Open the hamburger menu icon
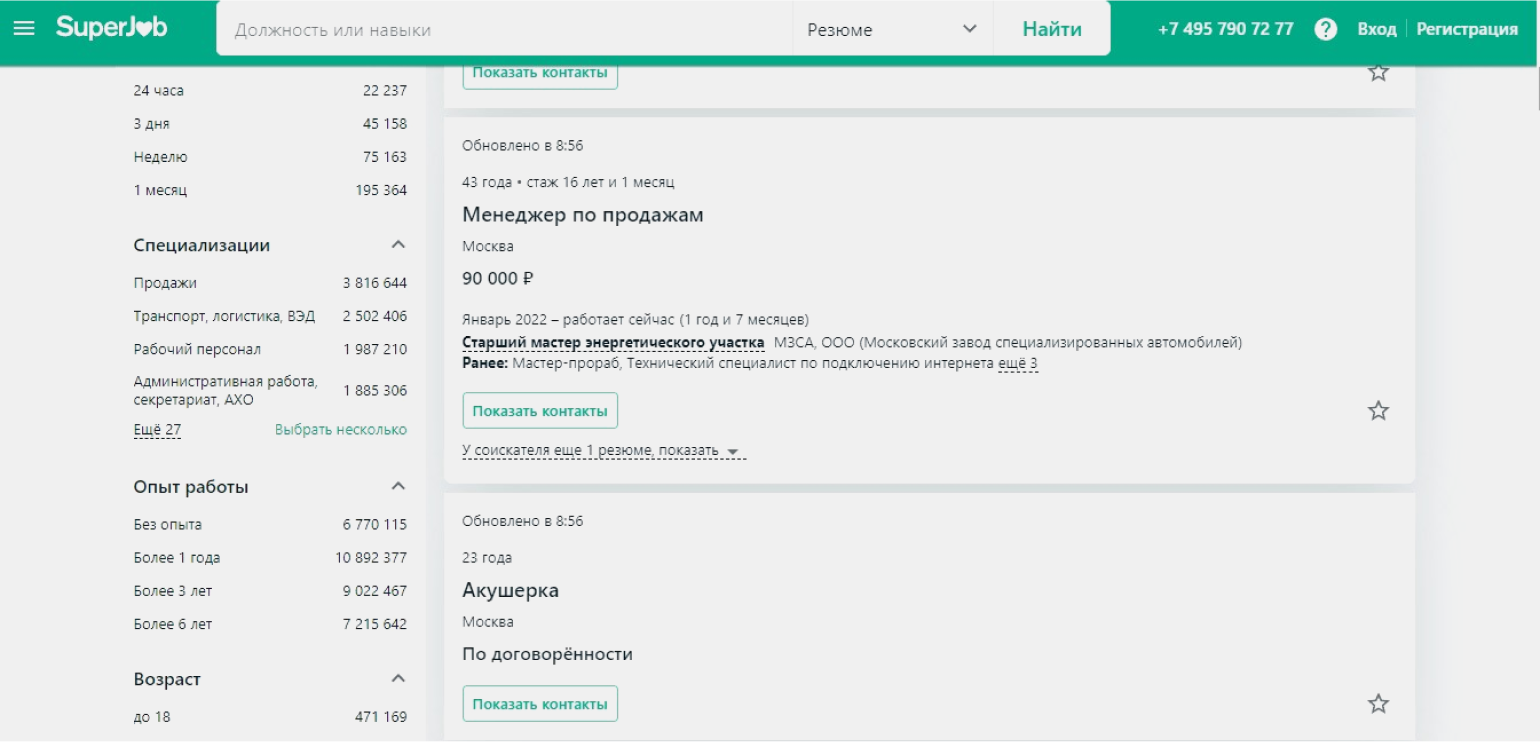Screen dimensions: 1540x742 coord(23,28)
